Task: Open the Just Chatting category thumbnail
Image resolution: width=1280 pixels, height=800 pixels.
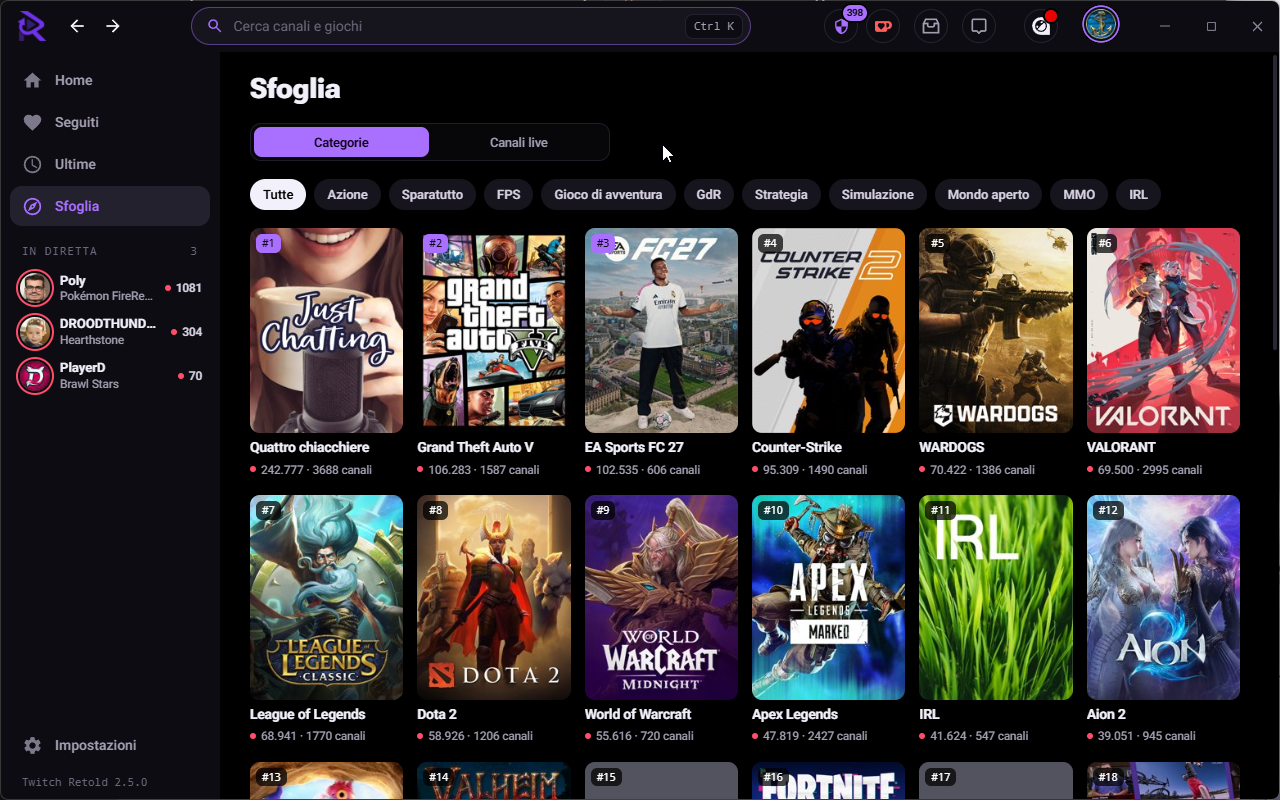Action: 326,330
